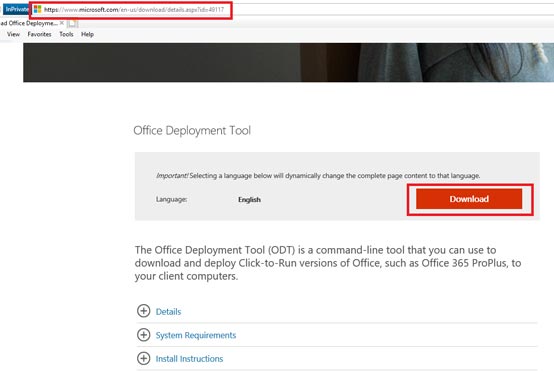
Task: Click the hero banner image
Action: coord(288,63)
